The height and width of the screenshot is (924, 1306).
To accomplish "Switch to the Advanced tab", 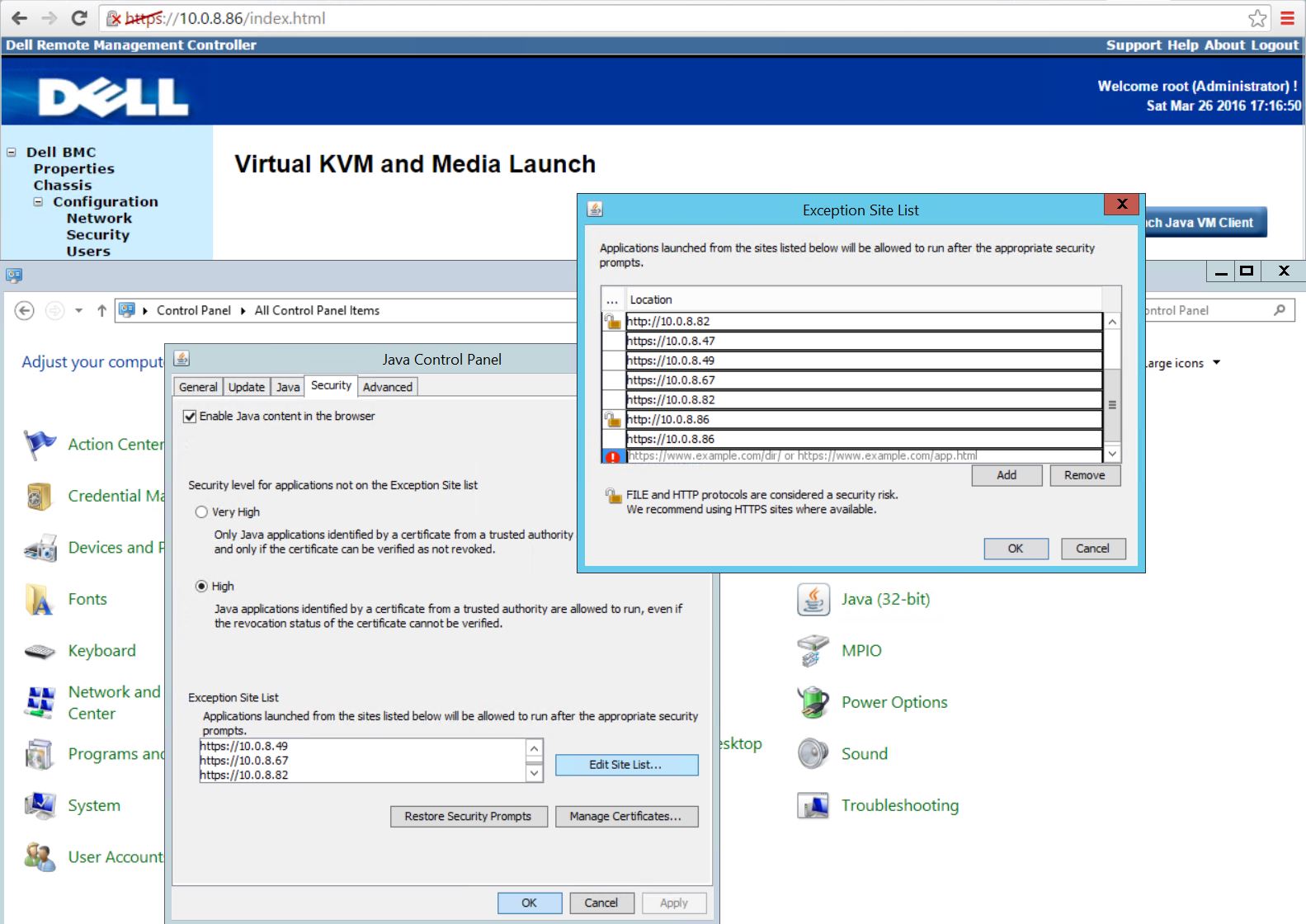I will 387,387.
